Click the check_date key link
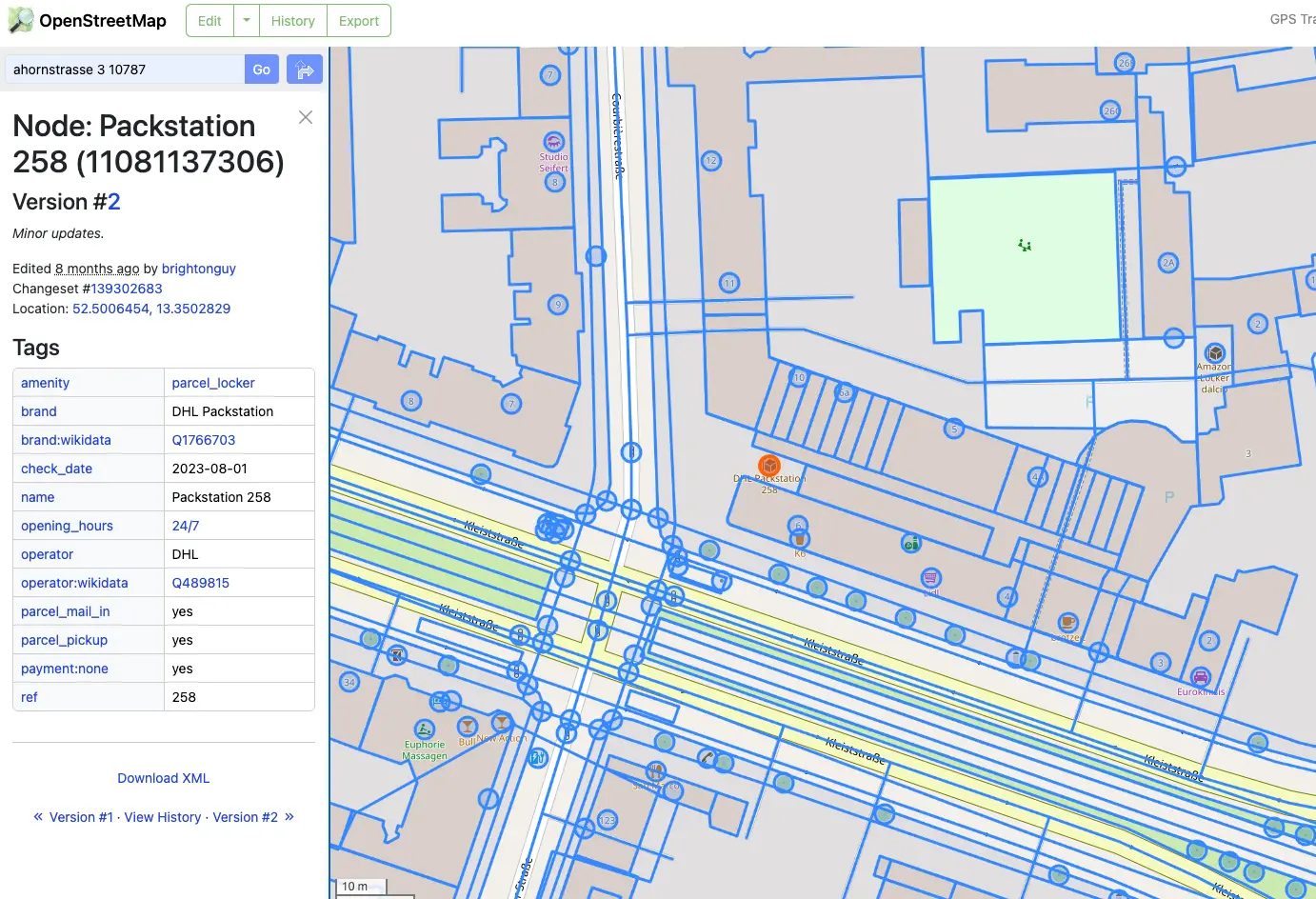The width and height of the screenshot is (1316, 899). tap(57, 469)
